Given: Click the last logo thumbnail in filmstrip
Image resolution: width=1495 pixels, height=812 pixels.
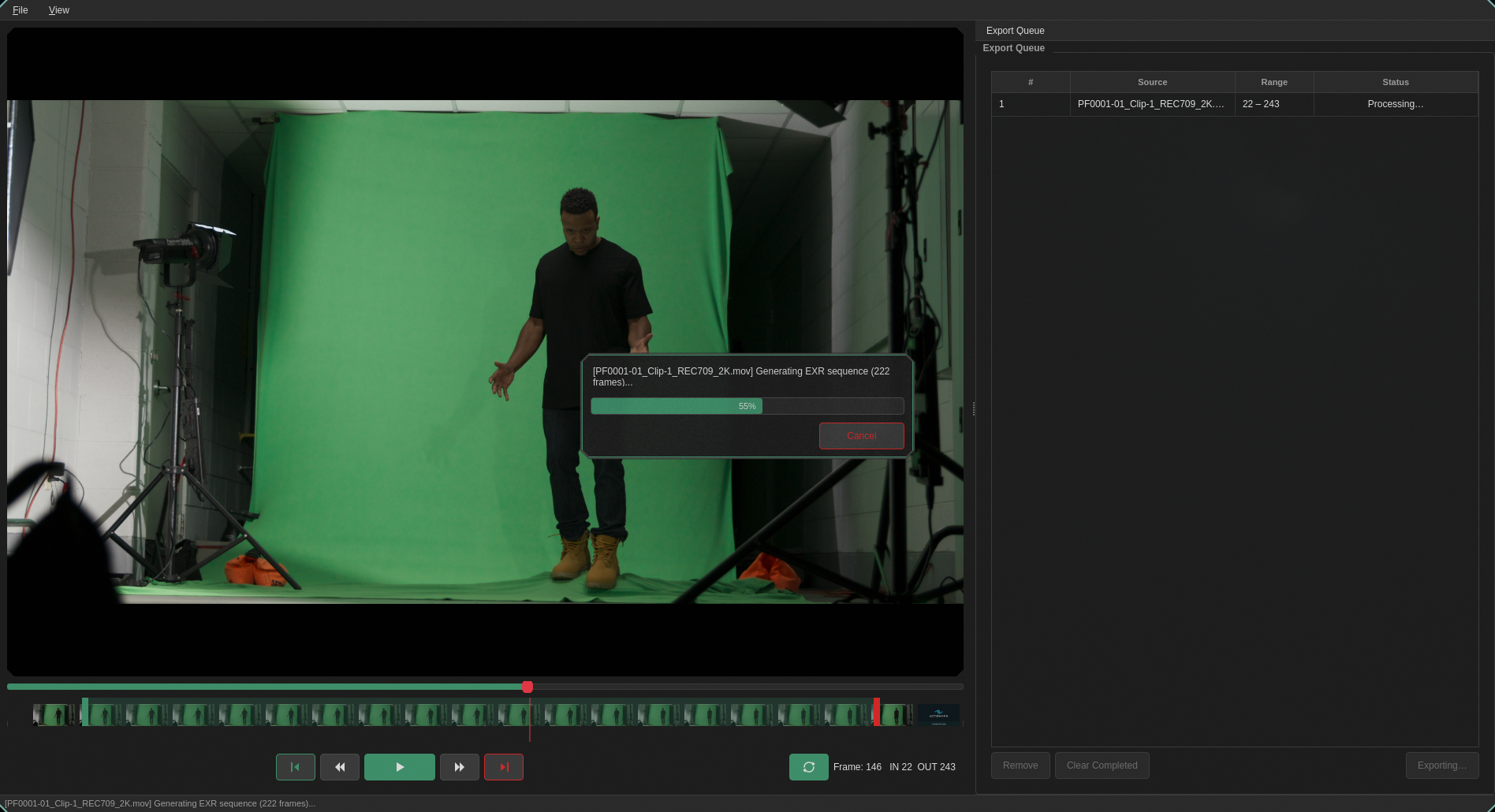Looking at the screenshot, I should [x=938, y=715].
